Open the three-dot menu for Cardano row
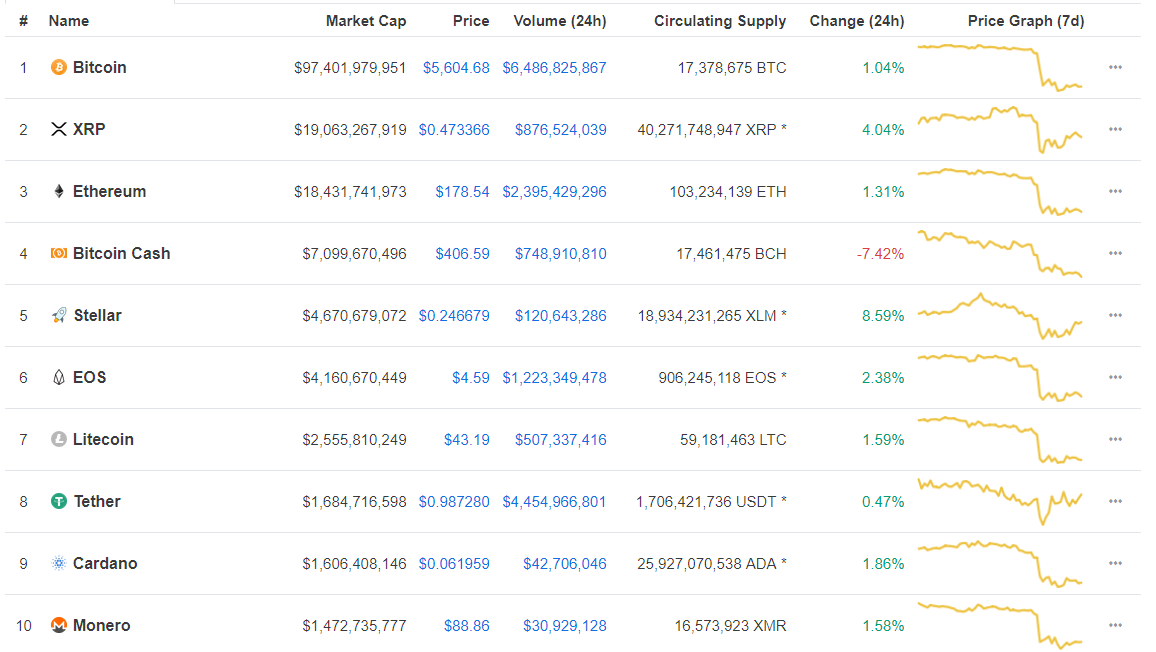Screen dimensions: 1156x652 tap(1115, 563)
